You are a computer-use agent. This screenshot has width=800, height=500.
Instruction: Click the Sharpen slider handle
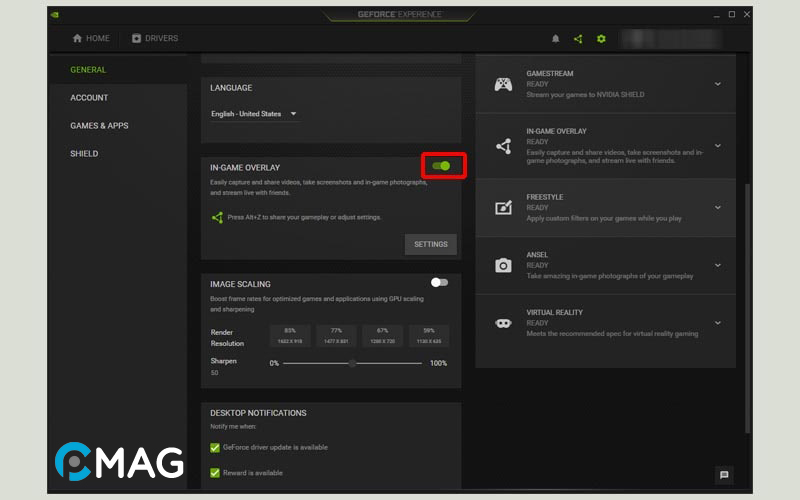[352, 363]
